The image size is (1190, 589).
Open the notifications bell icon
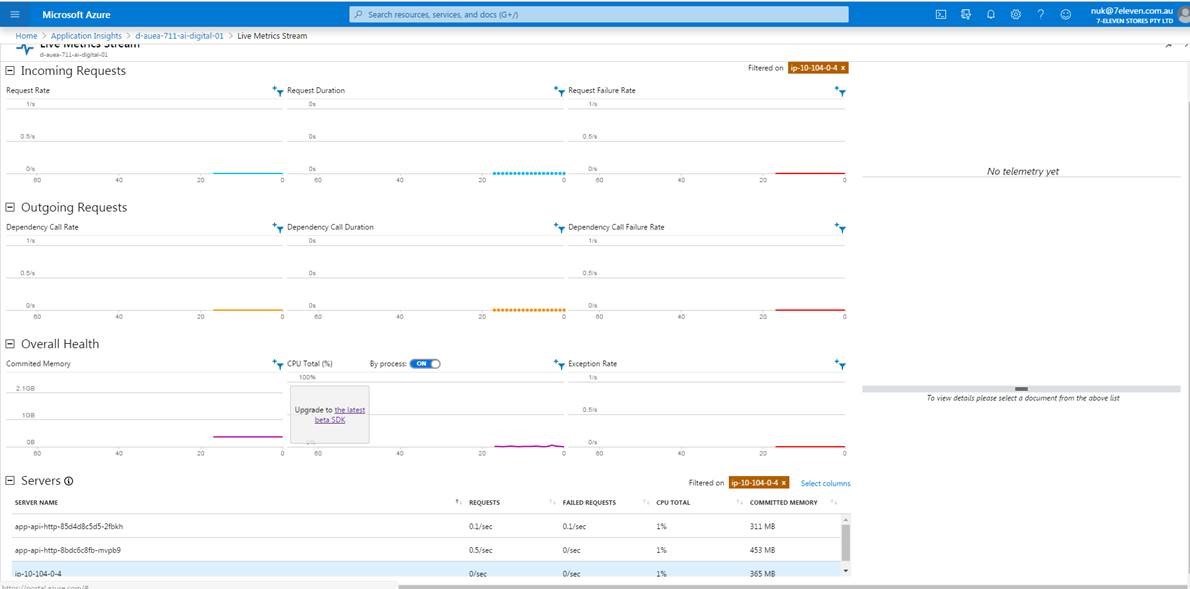click(989, 14)
